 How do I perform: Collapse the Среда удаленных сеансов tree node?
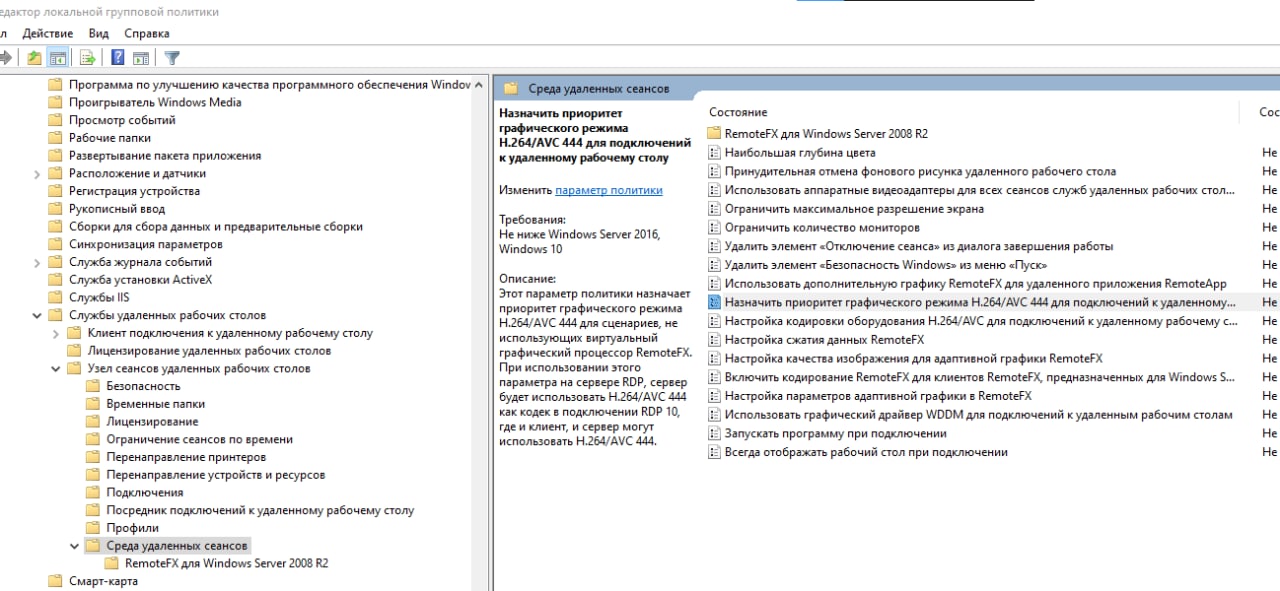tap(74, 546)
